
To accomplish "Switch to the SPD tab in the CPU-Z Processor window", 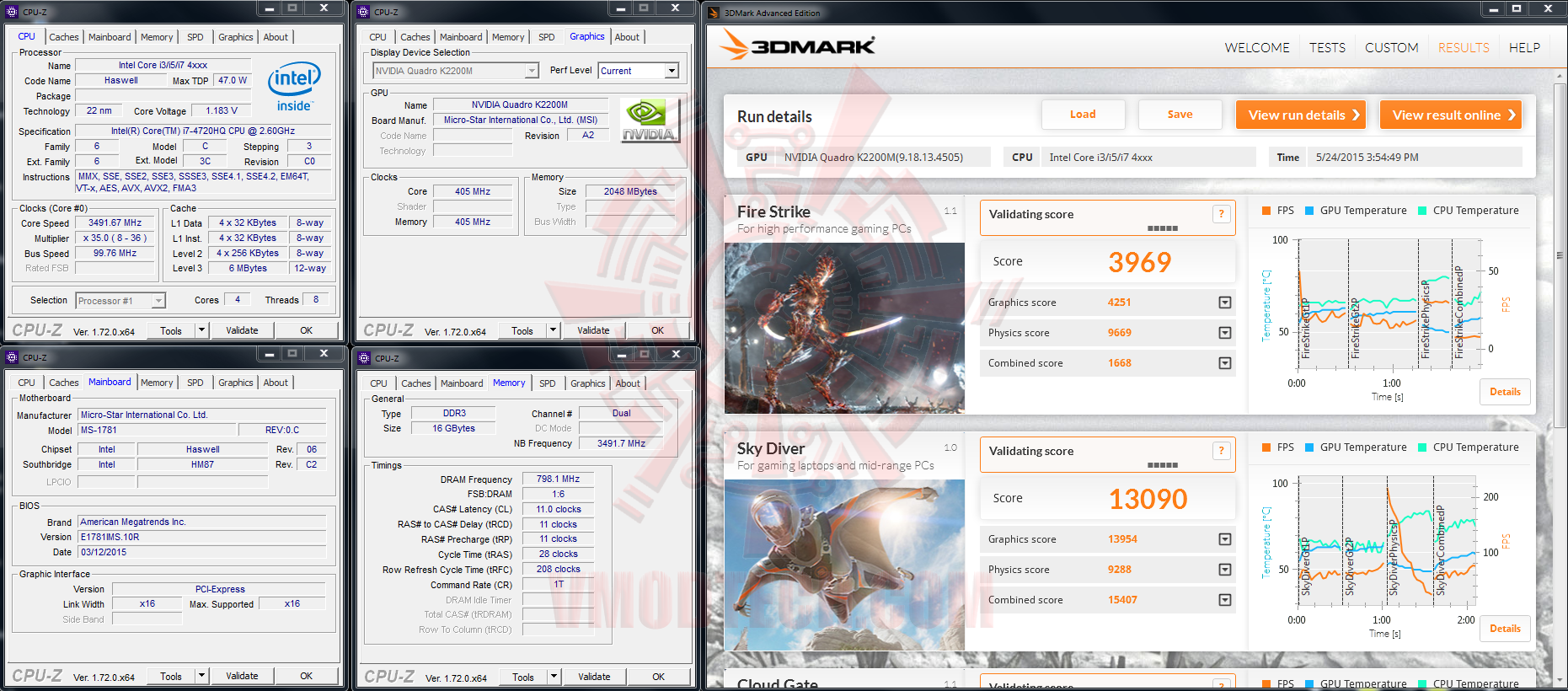I will [195, 37].
